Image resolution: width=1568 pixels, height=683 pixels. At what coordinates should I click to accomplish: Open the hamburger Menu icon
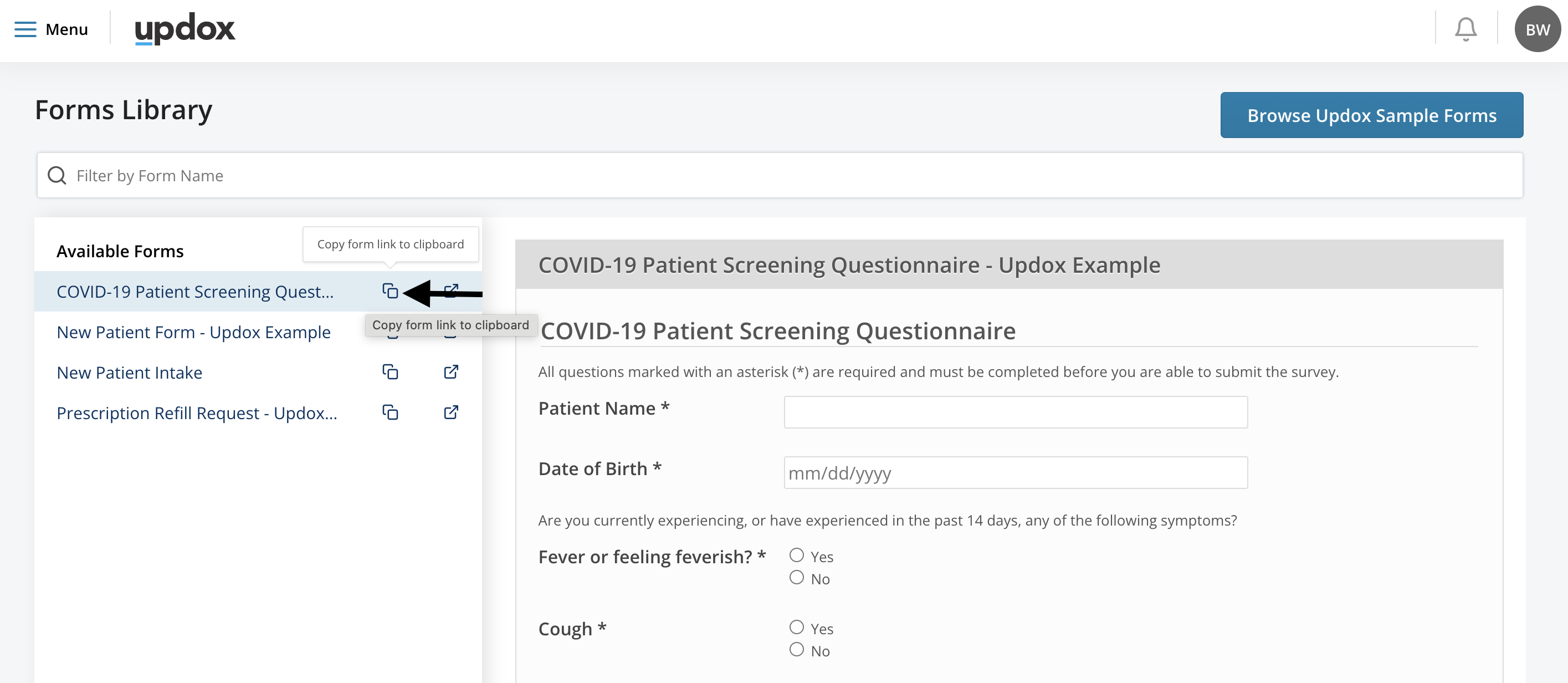(25, 29)
